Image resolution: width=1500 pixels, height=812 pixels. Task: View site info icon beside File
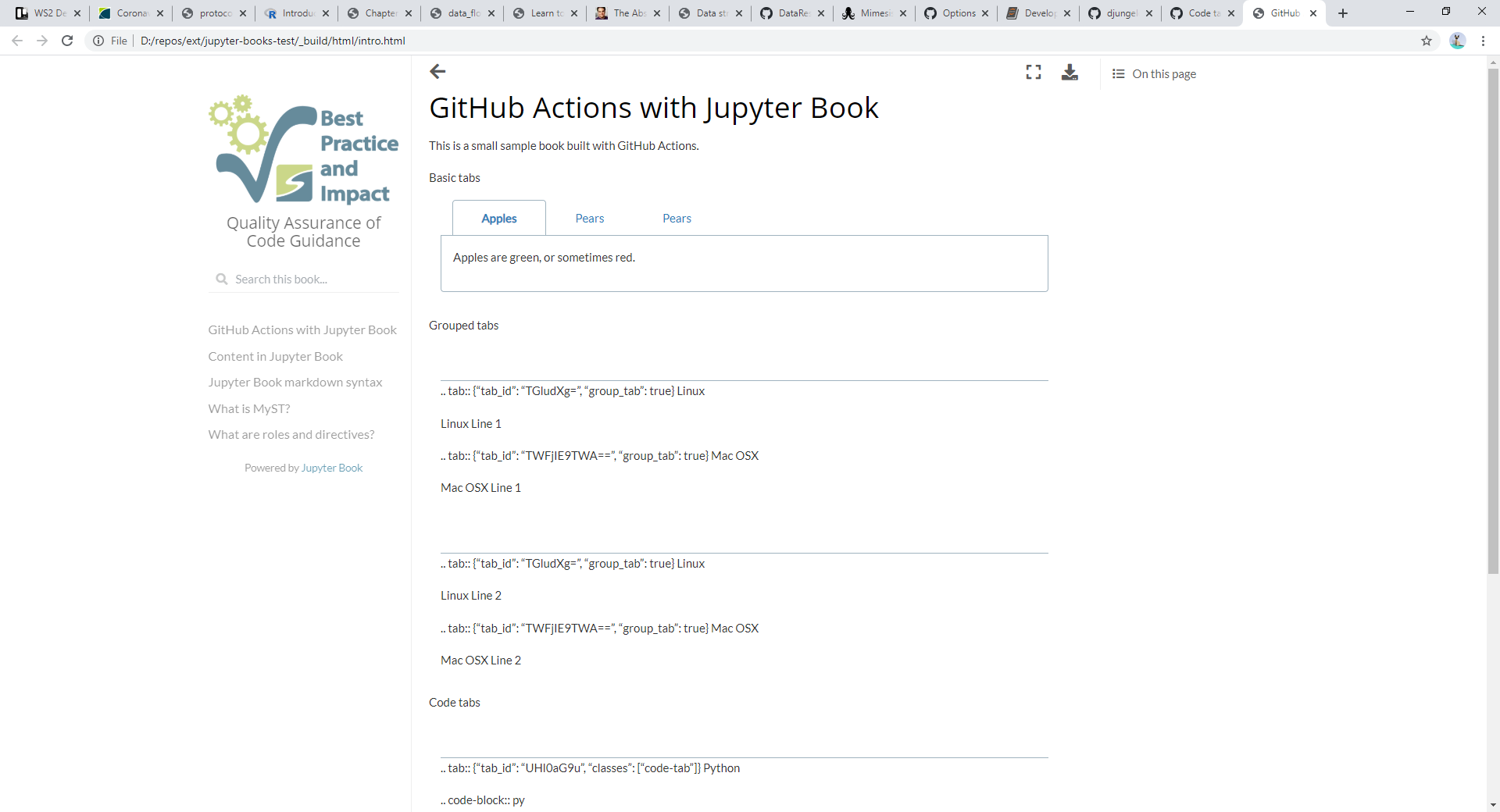click(98, 41)
